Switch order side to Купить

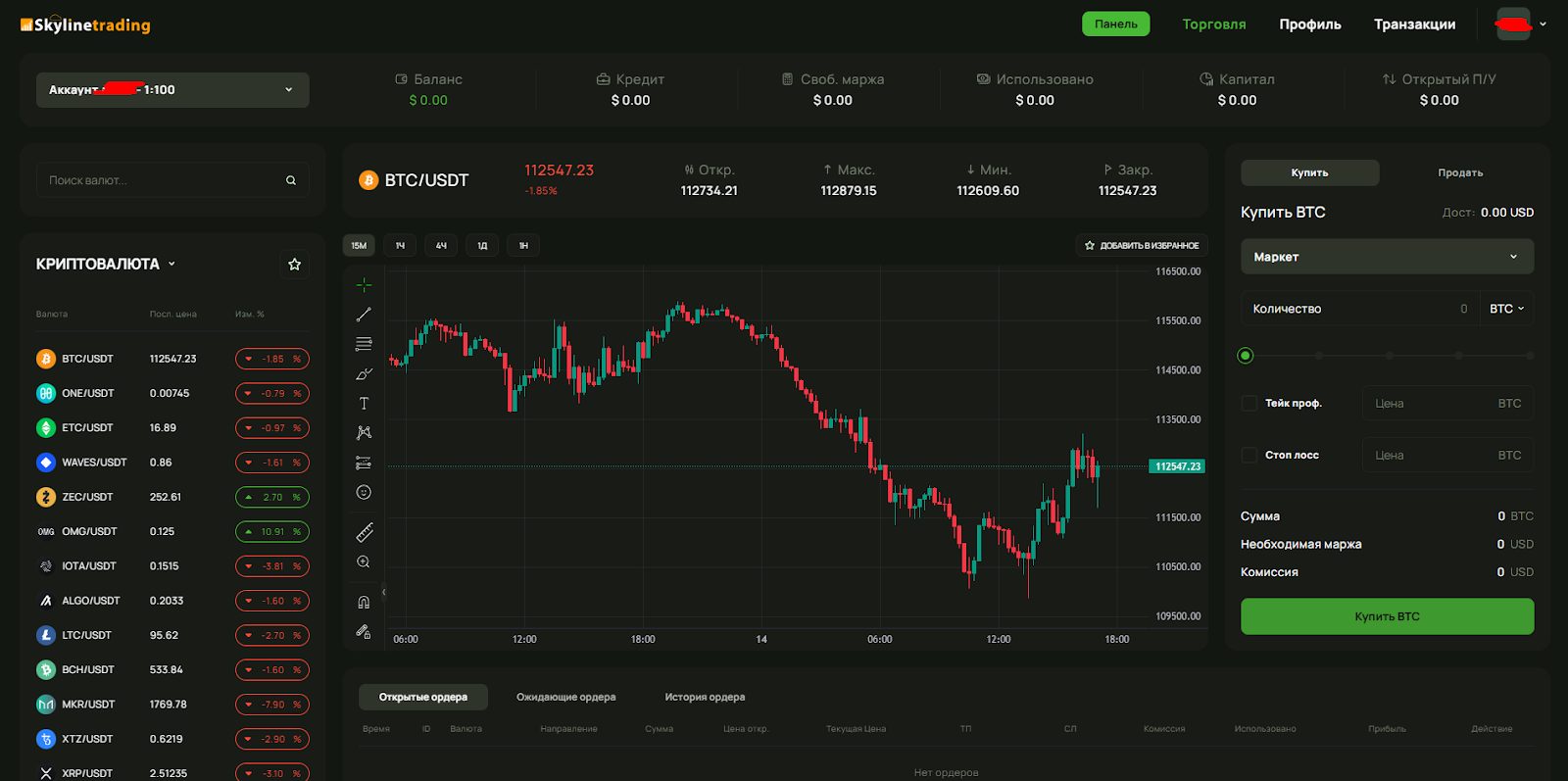coord(1310,172)
